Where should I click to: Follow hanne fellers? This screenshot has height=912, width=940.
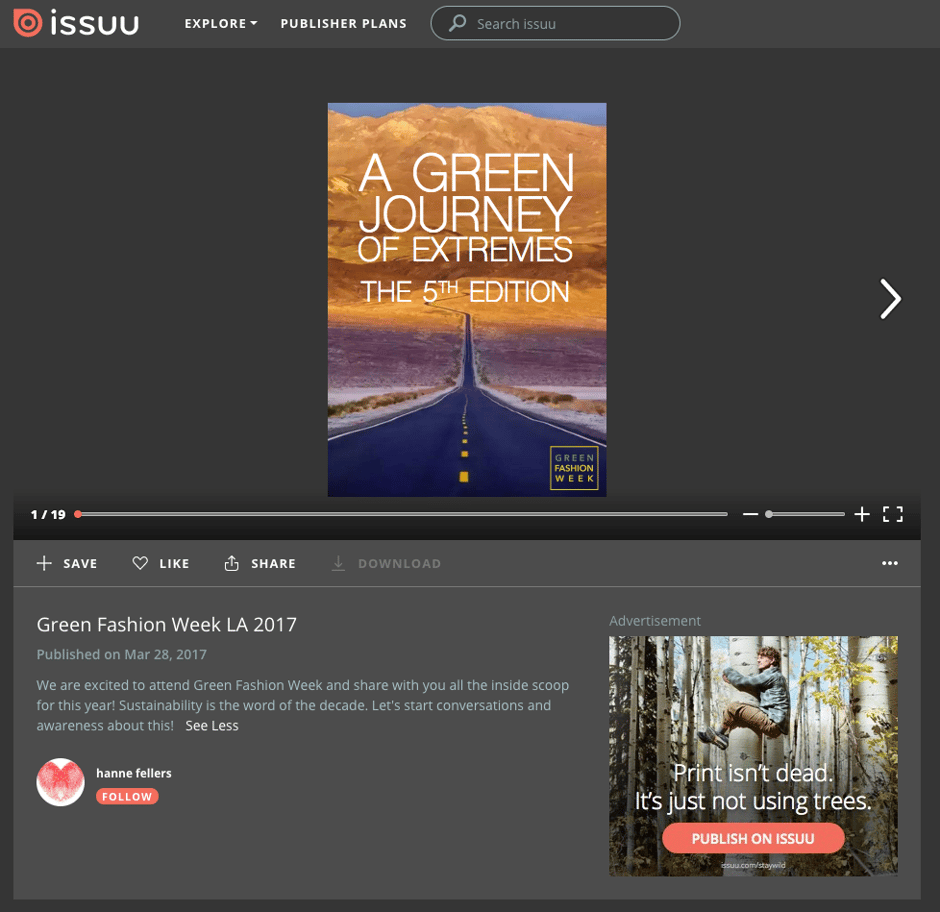(127, 796)
